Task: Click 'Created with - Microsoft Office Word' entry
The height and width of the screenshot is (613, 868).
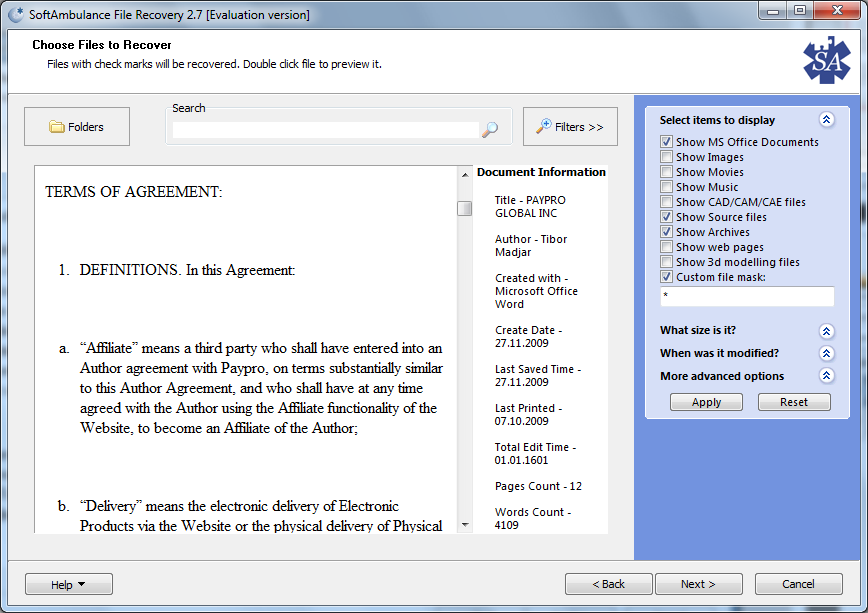Action: [536, 291]
